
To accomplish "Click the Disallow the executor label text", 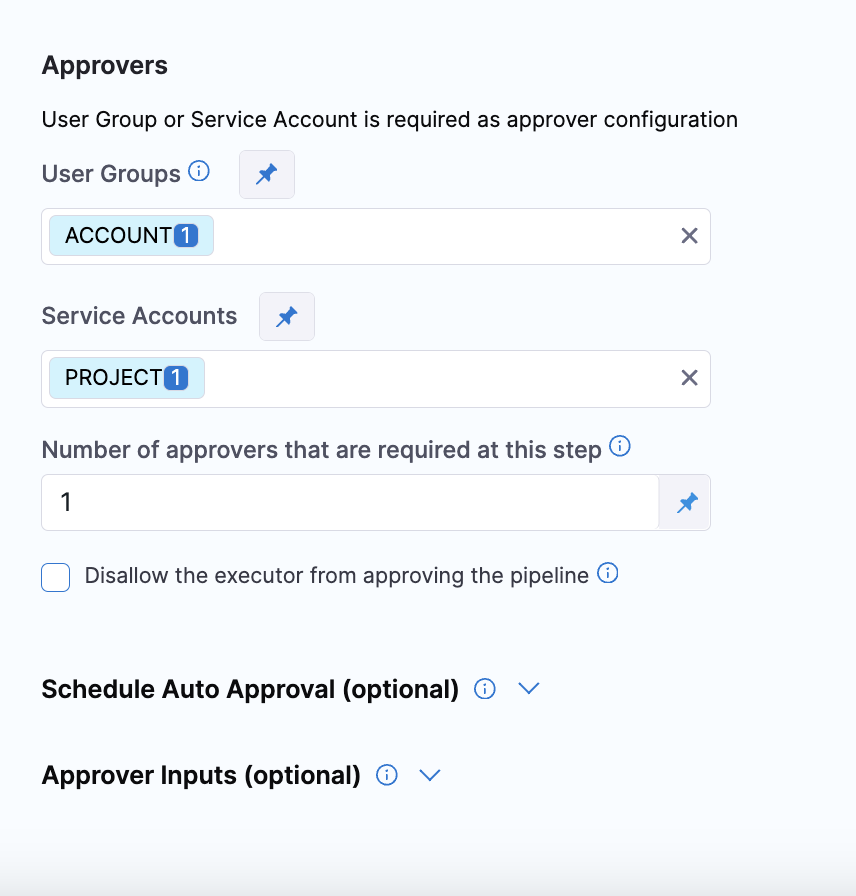I will pos(336,576).
